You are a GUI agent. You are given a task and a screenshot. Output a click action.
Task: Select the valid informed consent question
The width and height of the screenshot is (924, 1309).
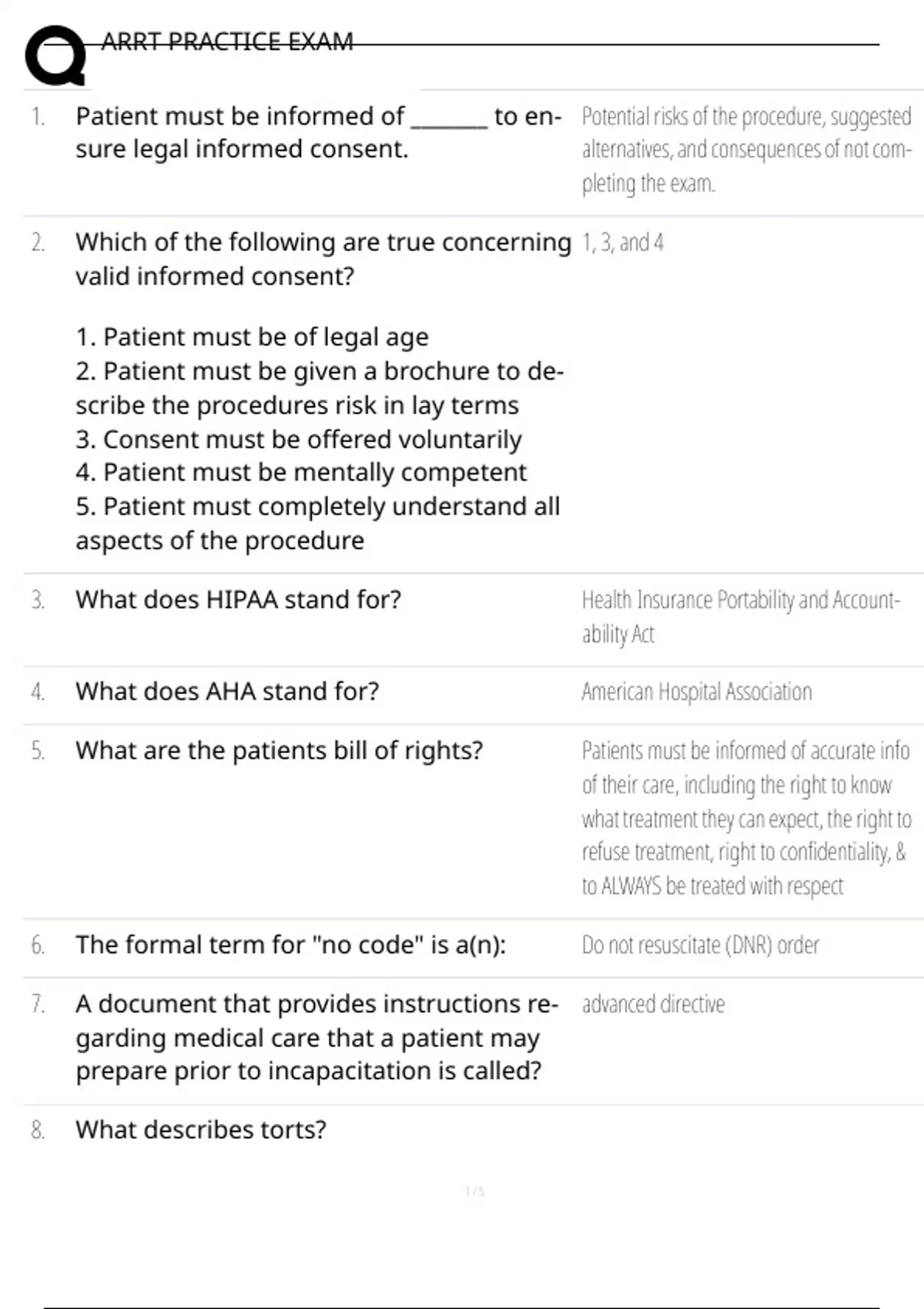click(323, 259)
